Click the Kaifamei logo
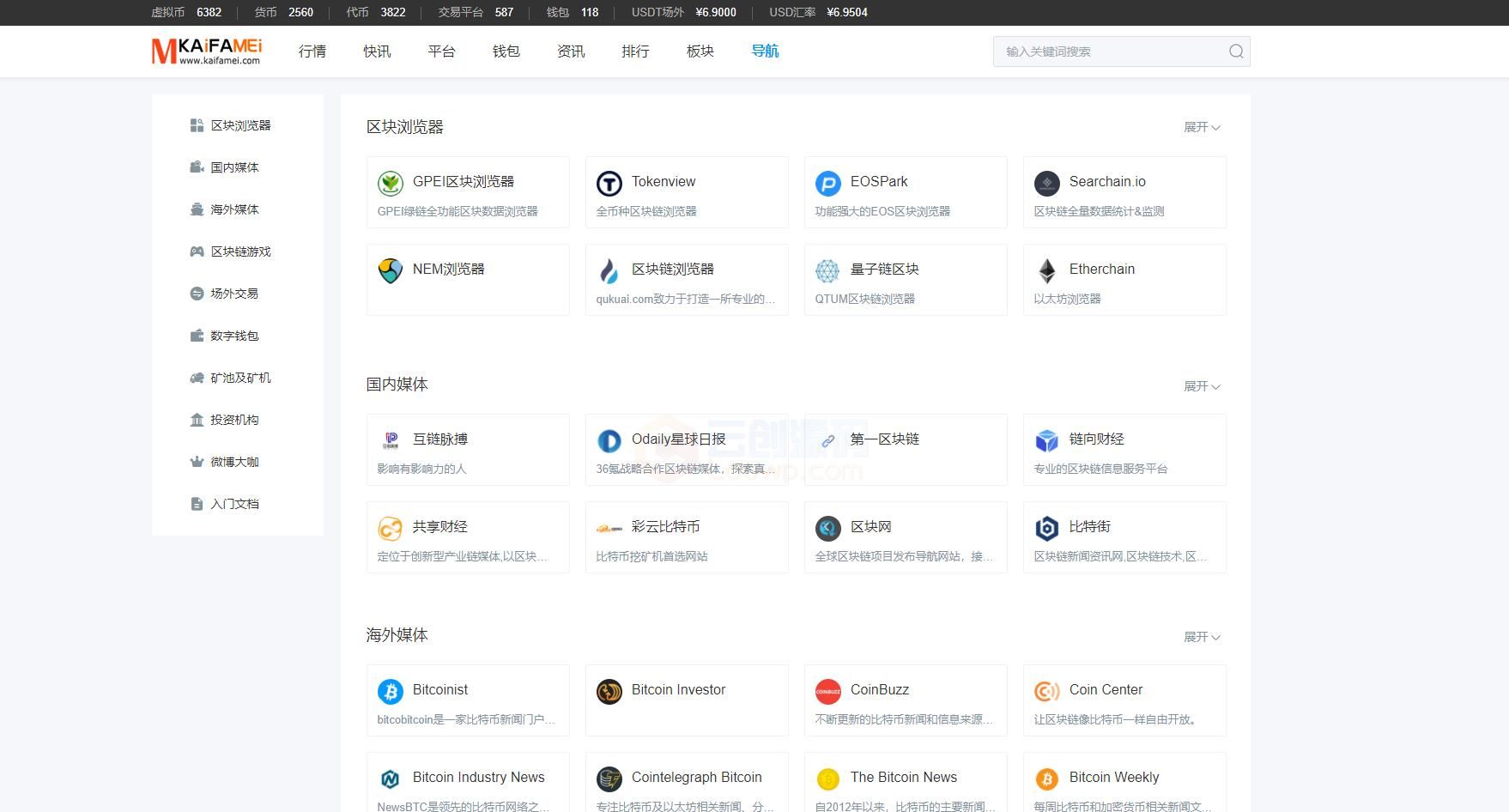Viewport: 1509px width, 812px height. point(207,52)
